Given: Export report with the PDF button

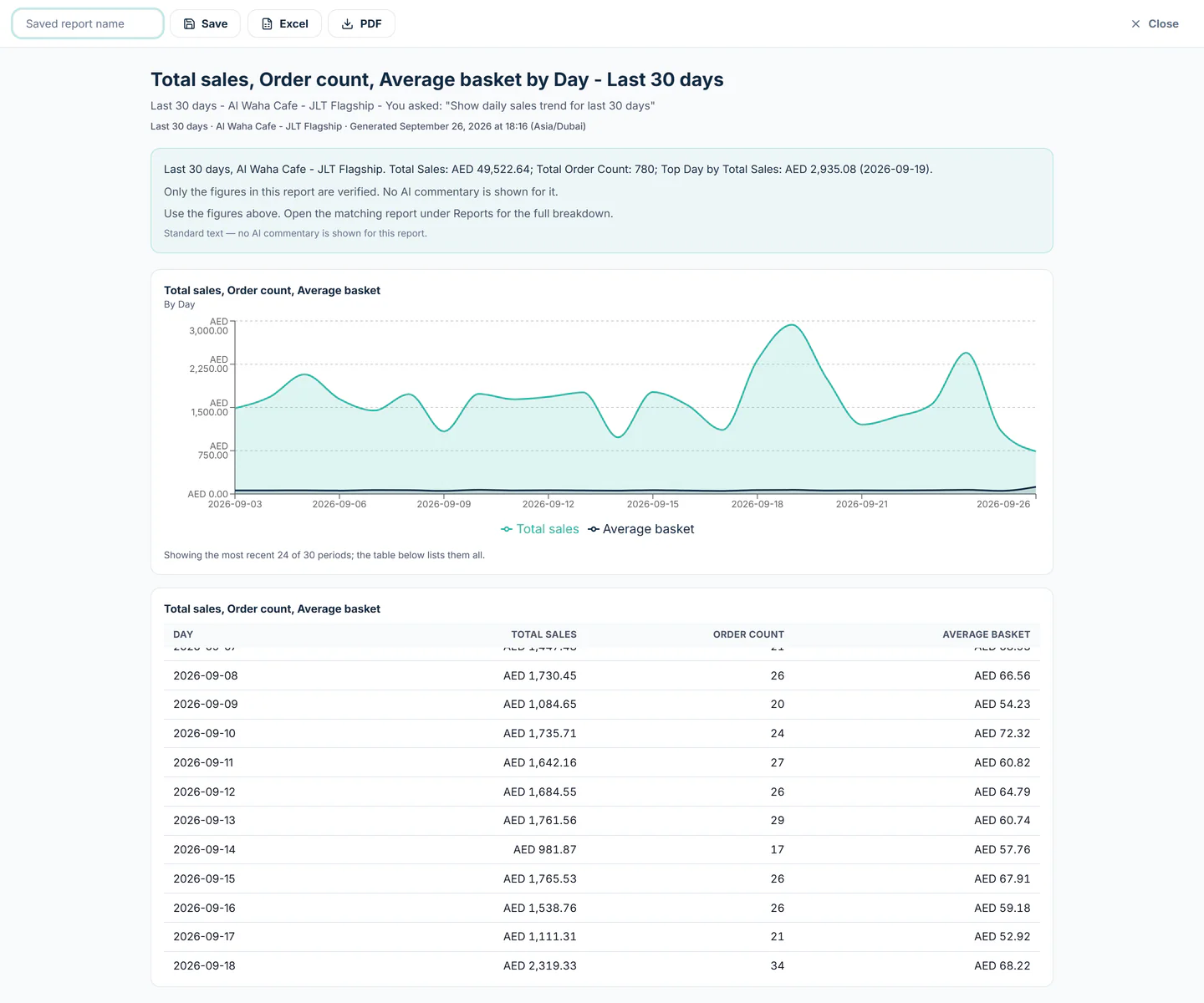Looking at the screenshot, I should point(361,23).
